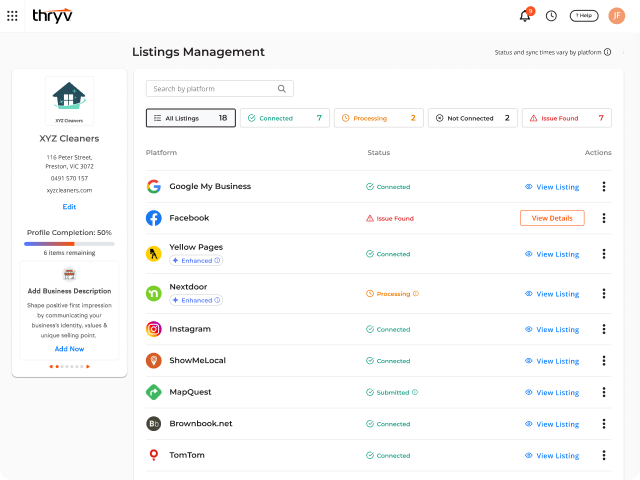This screenshot has height=480, width=640.
Task: Open more options for Instagram row
Action: tap(604, 329)
